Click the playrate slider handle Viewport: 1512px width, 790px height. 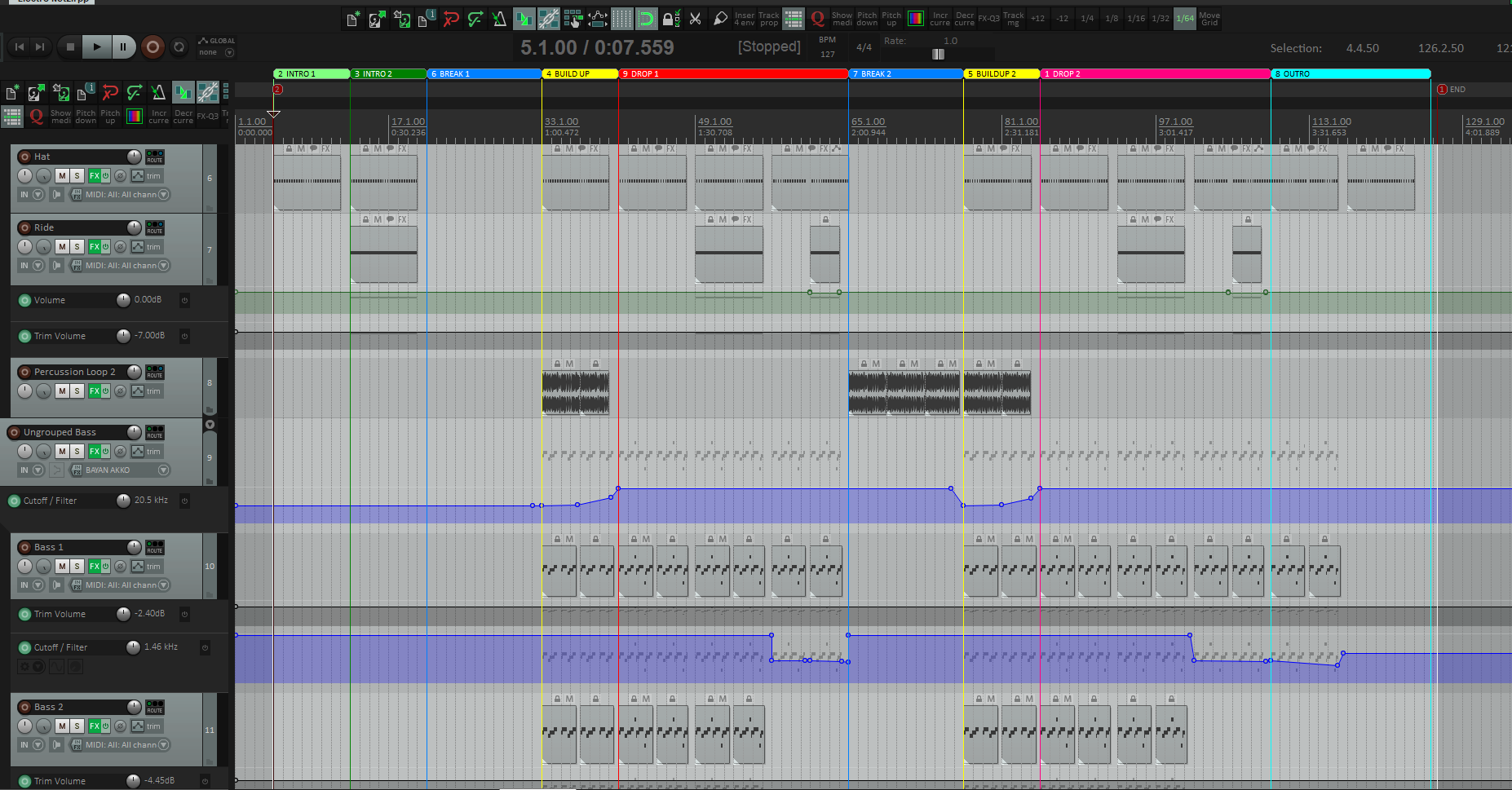938,54
